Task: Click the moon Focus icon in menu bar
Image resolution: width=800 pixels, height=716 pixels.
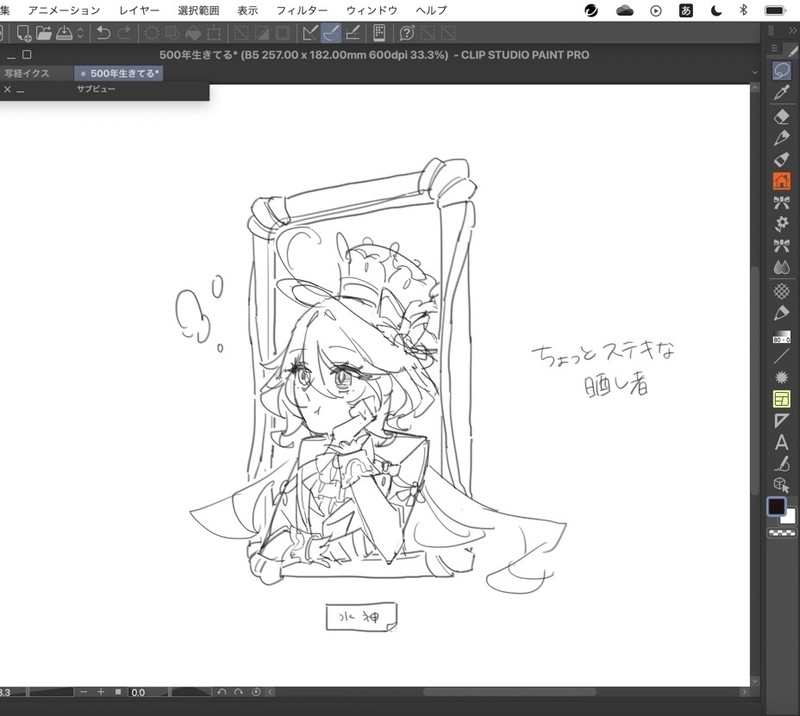Action: click(x=716, y=10)
